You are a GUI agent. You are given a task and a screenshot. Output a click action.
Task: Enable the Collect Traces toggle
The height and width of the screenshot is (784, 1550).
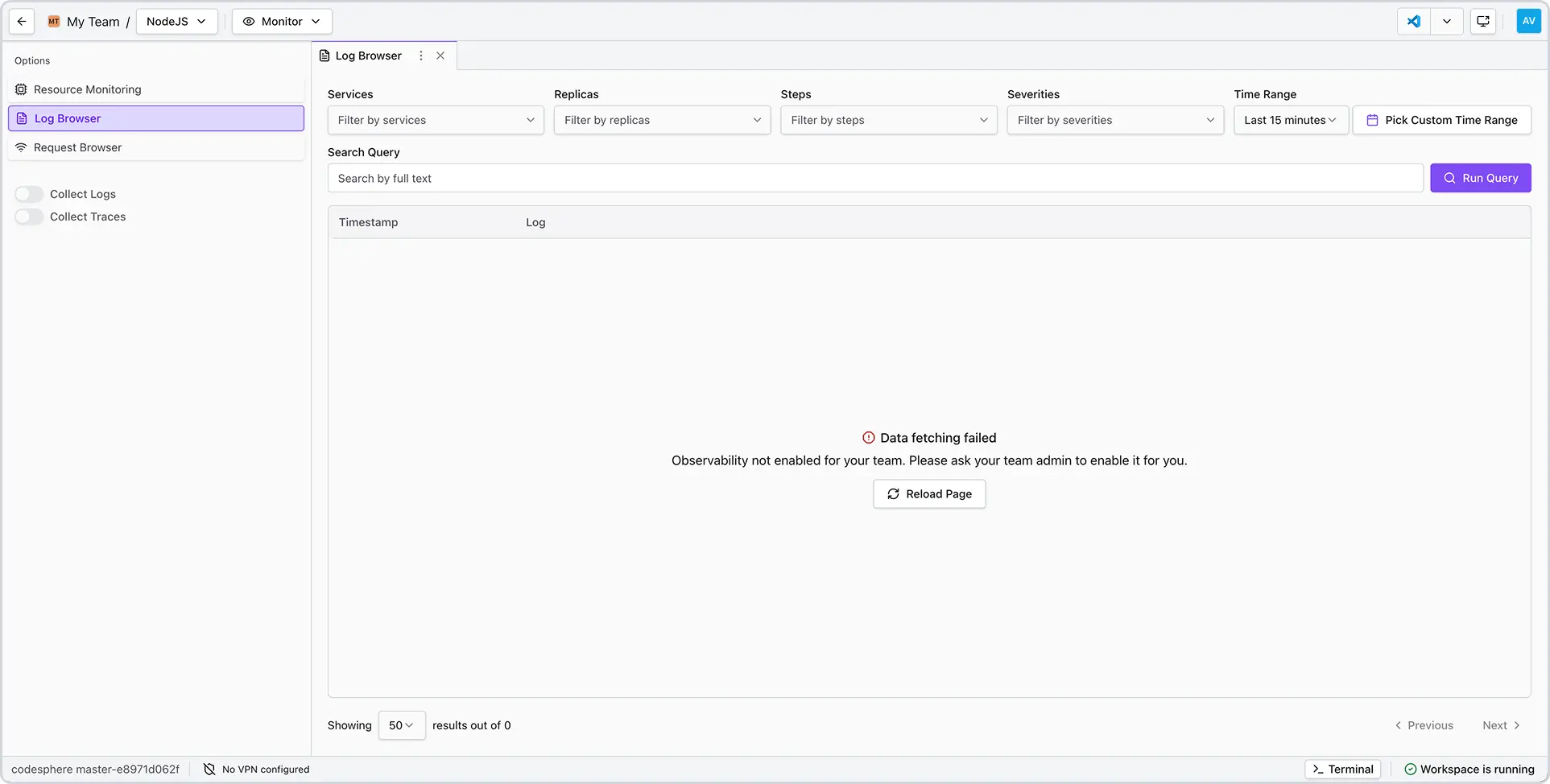click(29, 216)
